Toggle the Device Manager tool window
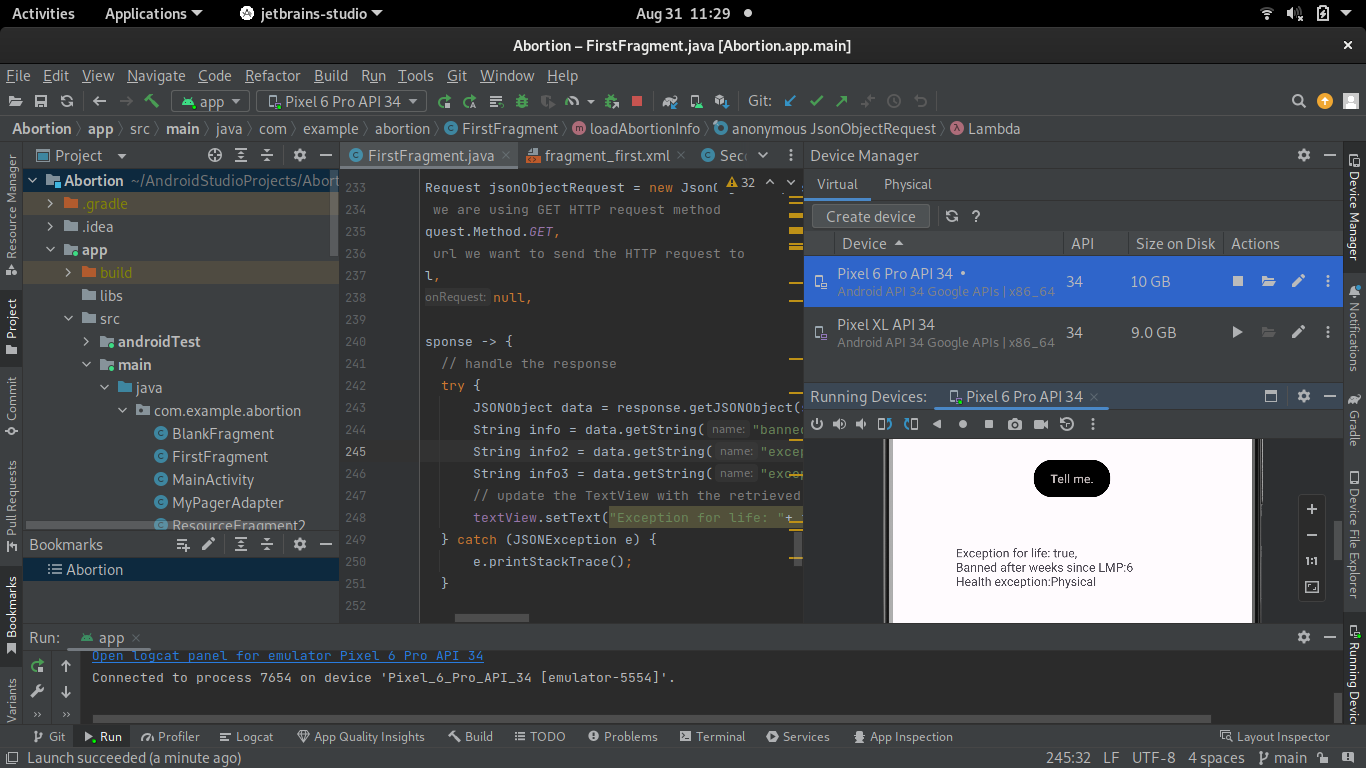The width and height of the screenshot is (1366, 768). tap(1354, 207)
